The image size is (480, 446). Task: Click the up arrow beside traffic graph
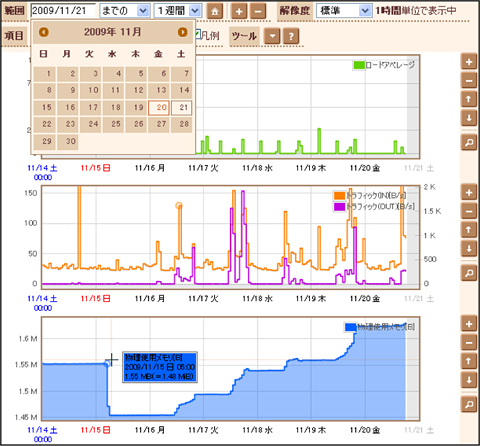click(469, 230)
